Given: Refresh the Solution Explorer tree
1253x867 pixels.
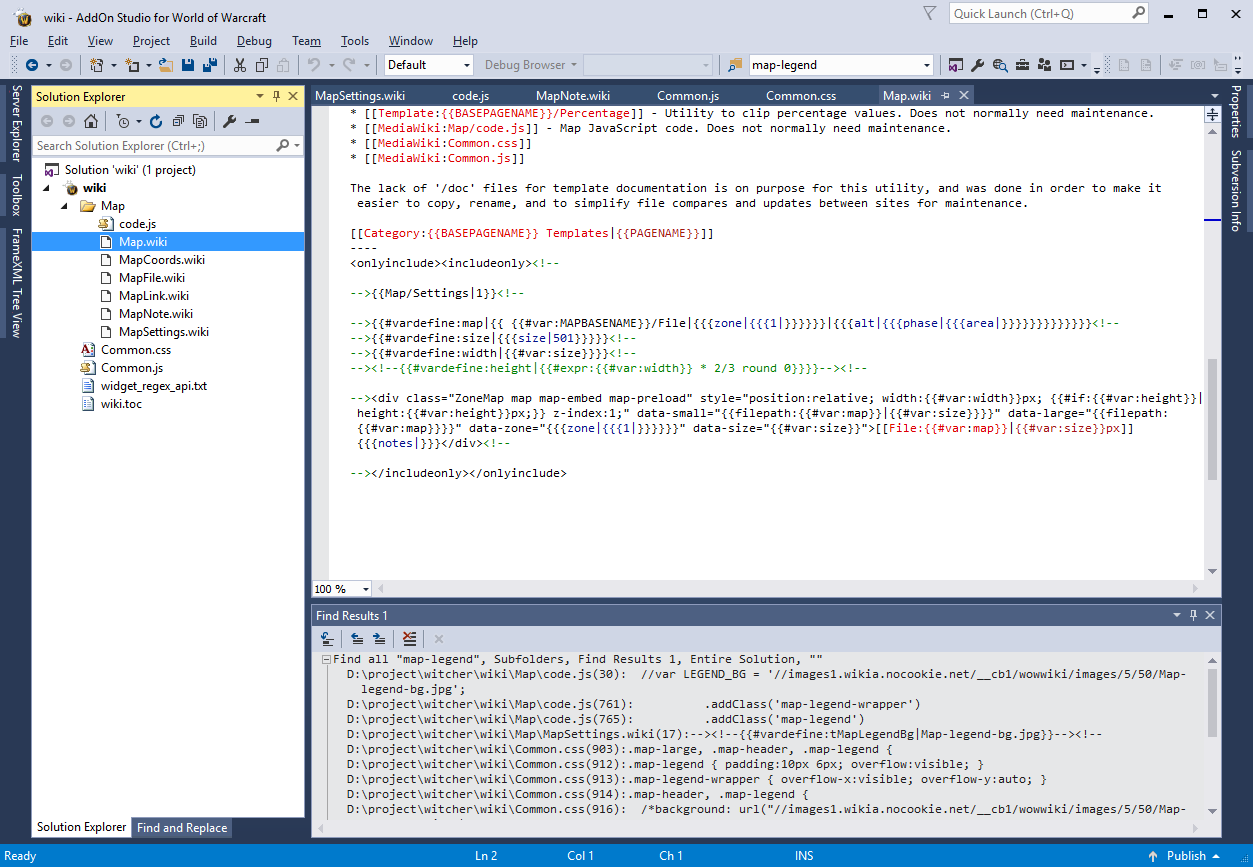Looking at the screenshot, I should point(156,121).
